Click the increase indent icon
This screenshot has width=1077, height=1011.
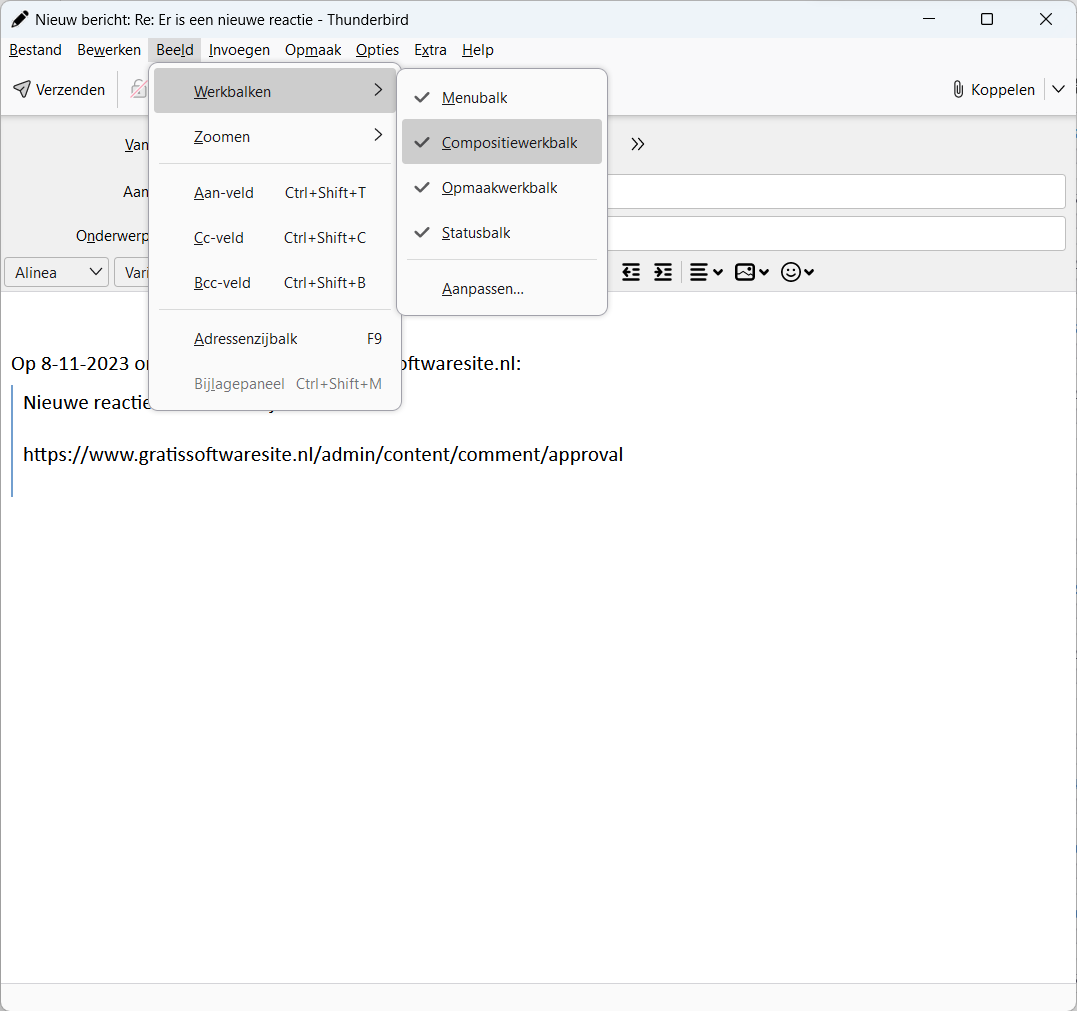pos(663,272)
